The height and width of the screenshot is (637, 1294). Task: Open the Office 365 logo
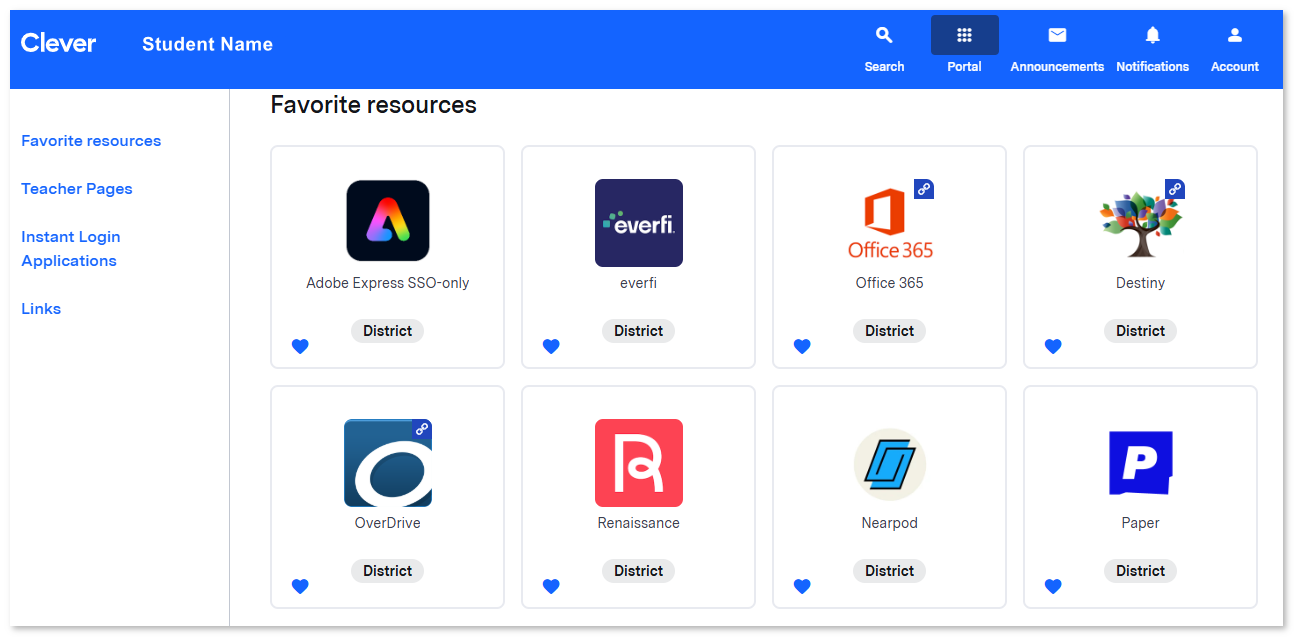pyautogui.click(x=890, y=223)
